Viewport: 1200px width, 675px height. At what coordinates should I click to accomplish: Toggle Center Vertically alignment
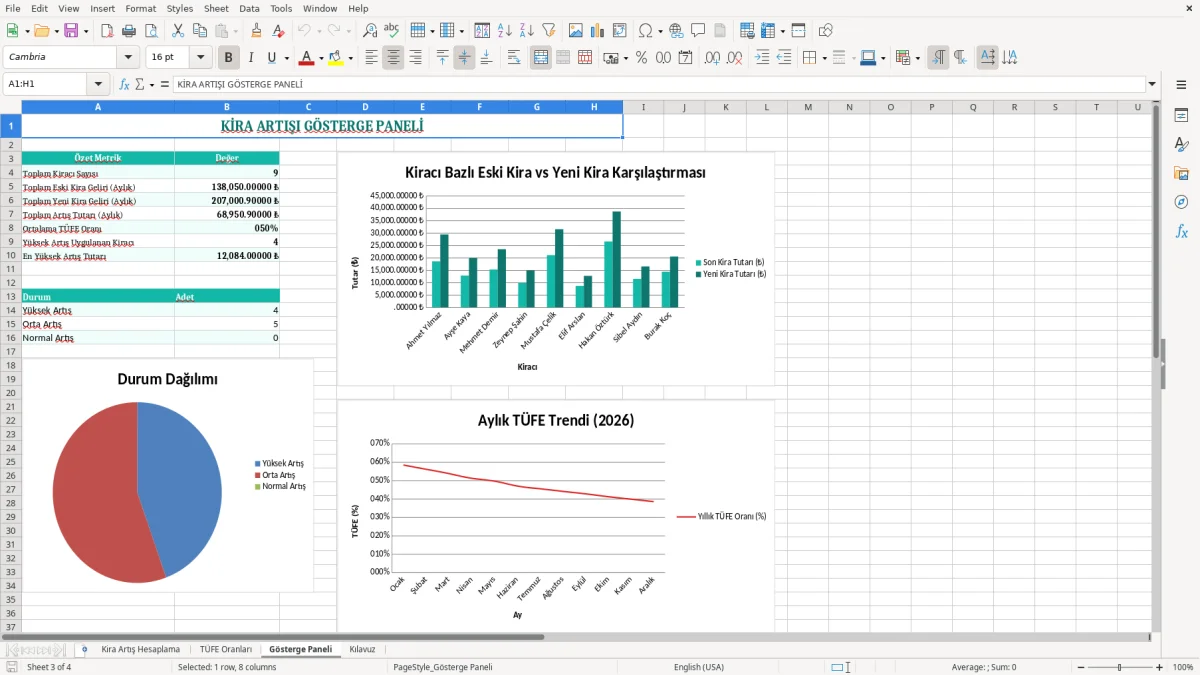coord(464,58)
